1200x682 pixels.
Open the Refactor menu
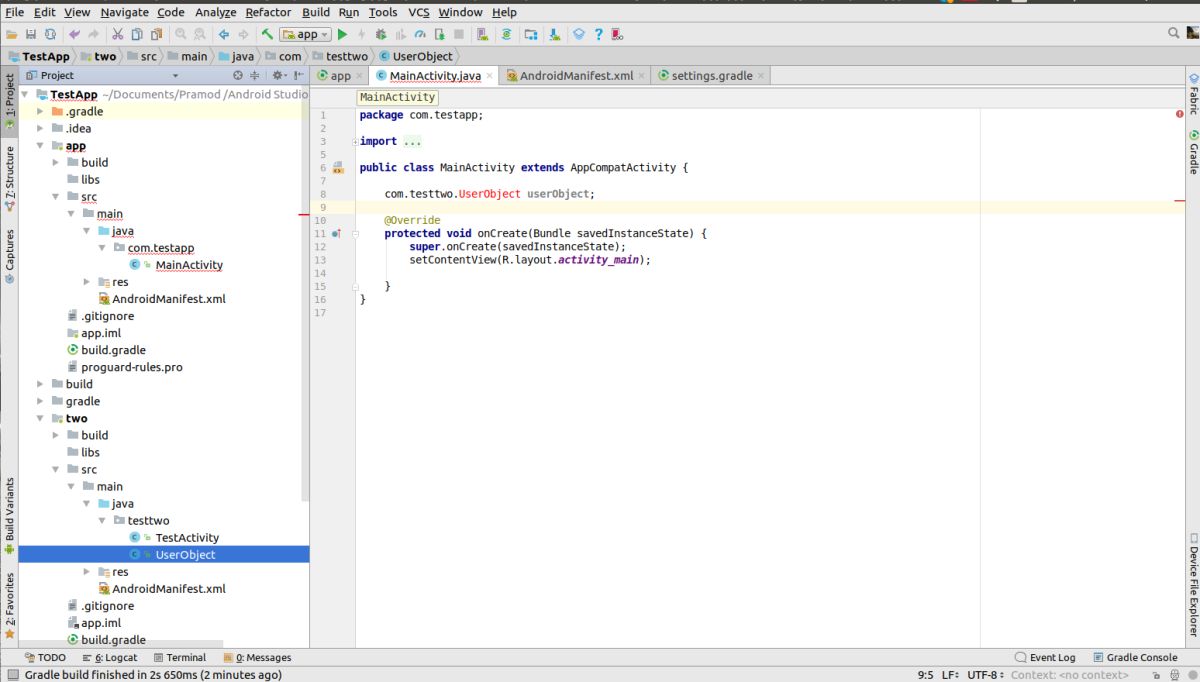coord(268,12)
